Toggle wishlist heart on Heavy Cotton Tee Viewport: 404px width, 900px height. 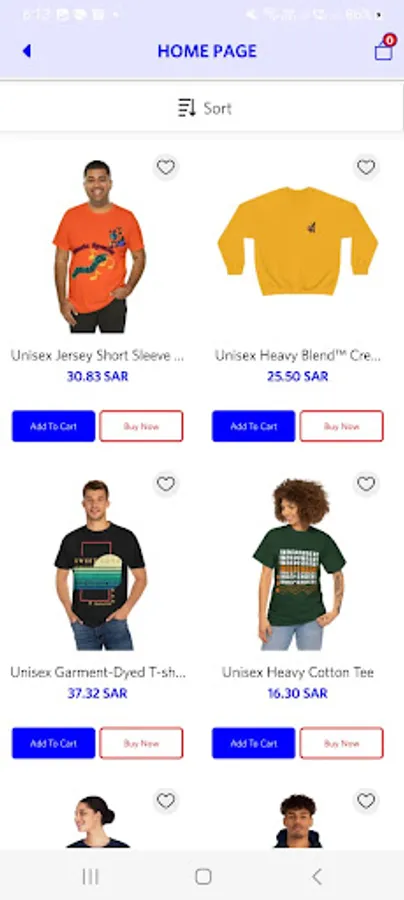(366, 484)
